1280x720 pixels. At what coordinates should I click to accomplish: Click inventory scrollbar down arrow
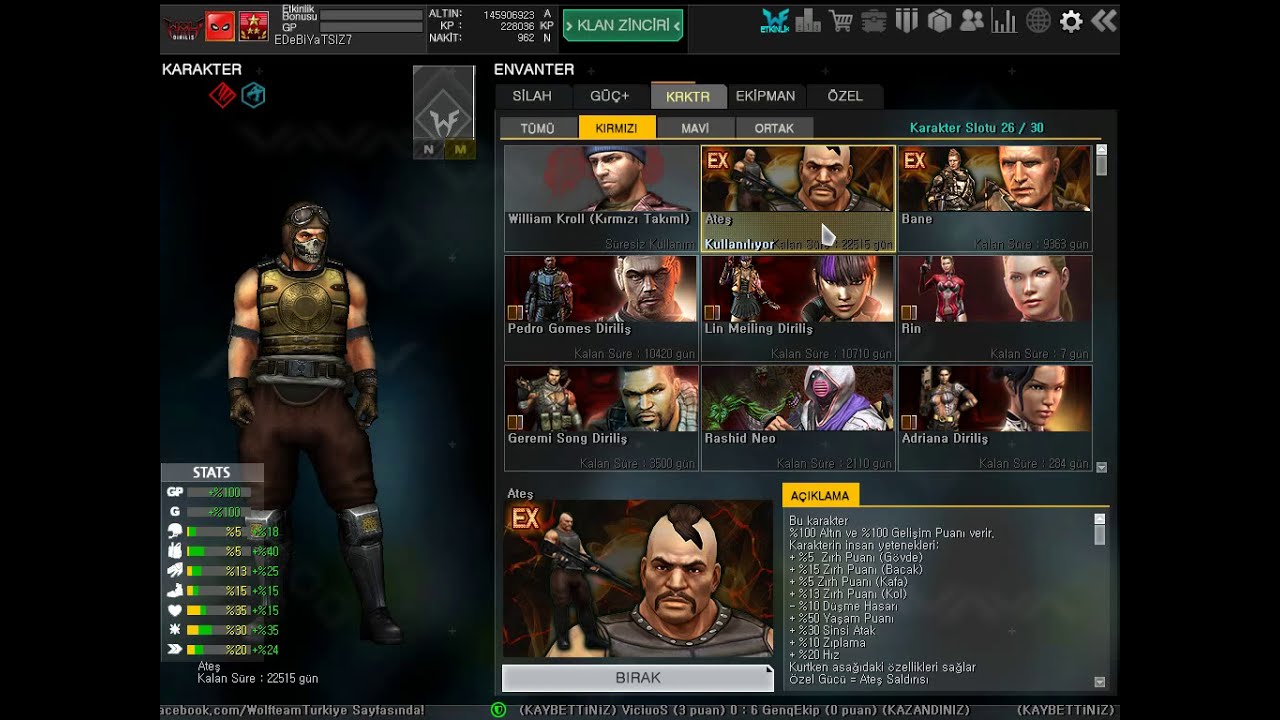coord(1102,467)
